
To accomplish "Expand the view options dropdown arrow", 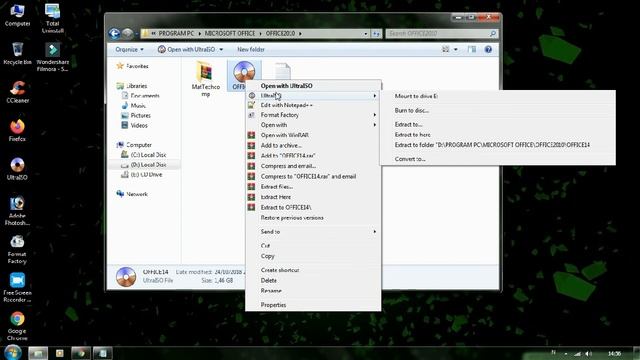I will (x=456, y=49).
